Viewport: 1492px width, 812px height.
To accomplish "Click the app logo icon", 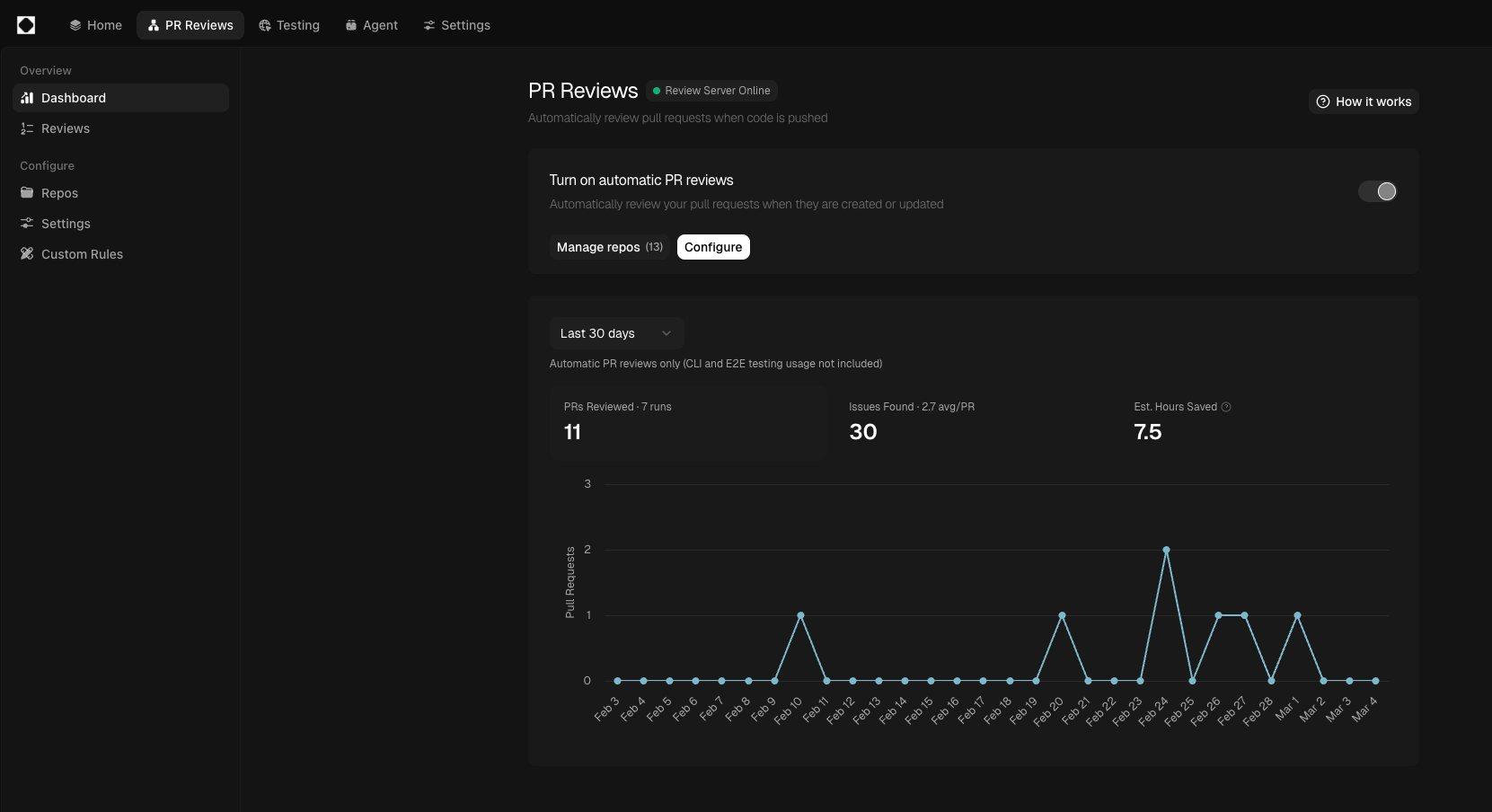I will point(26,25).
